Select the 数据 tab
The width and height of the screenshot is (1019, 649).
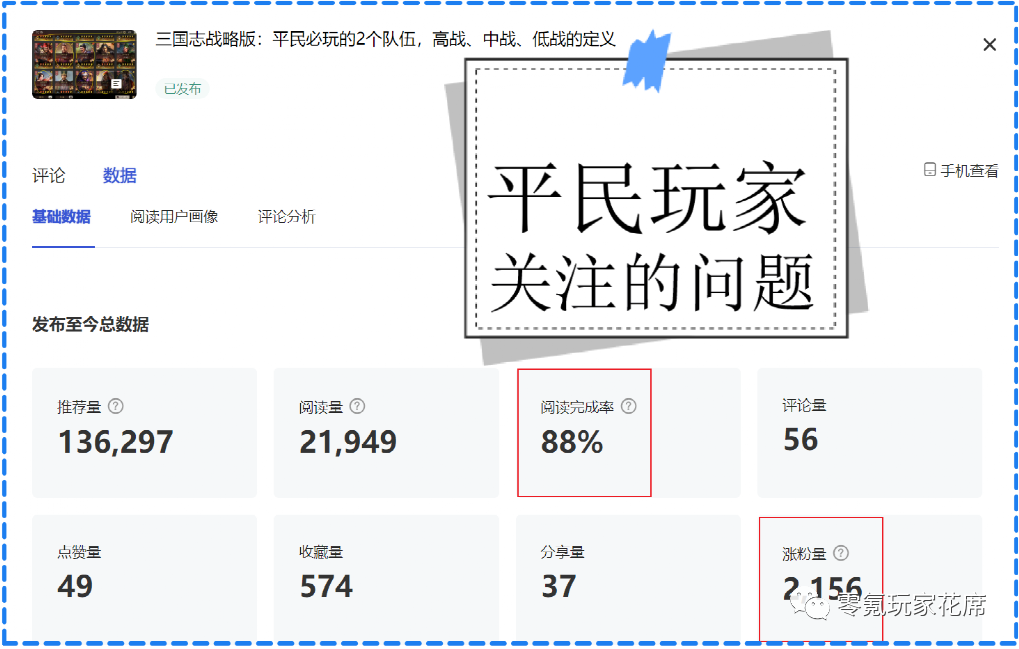(x=120, y=175)
